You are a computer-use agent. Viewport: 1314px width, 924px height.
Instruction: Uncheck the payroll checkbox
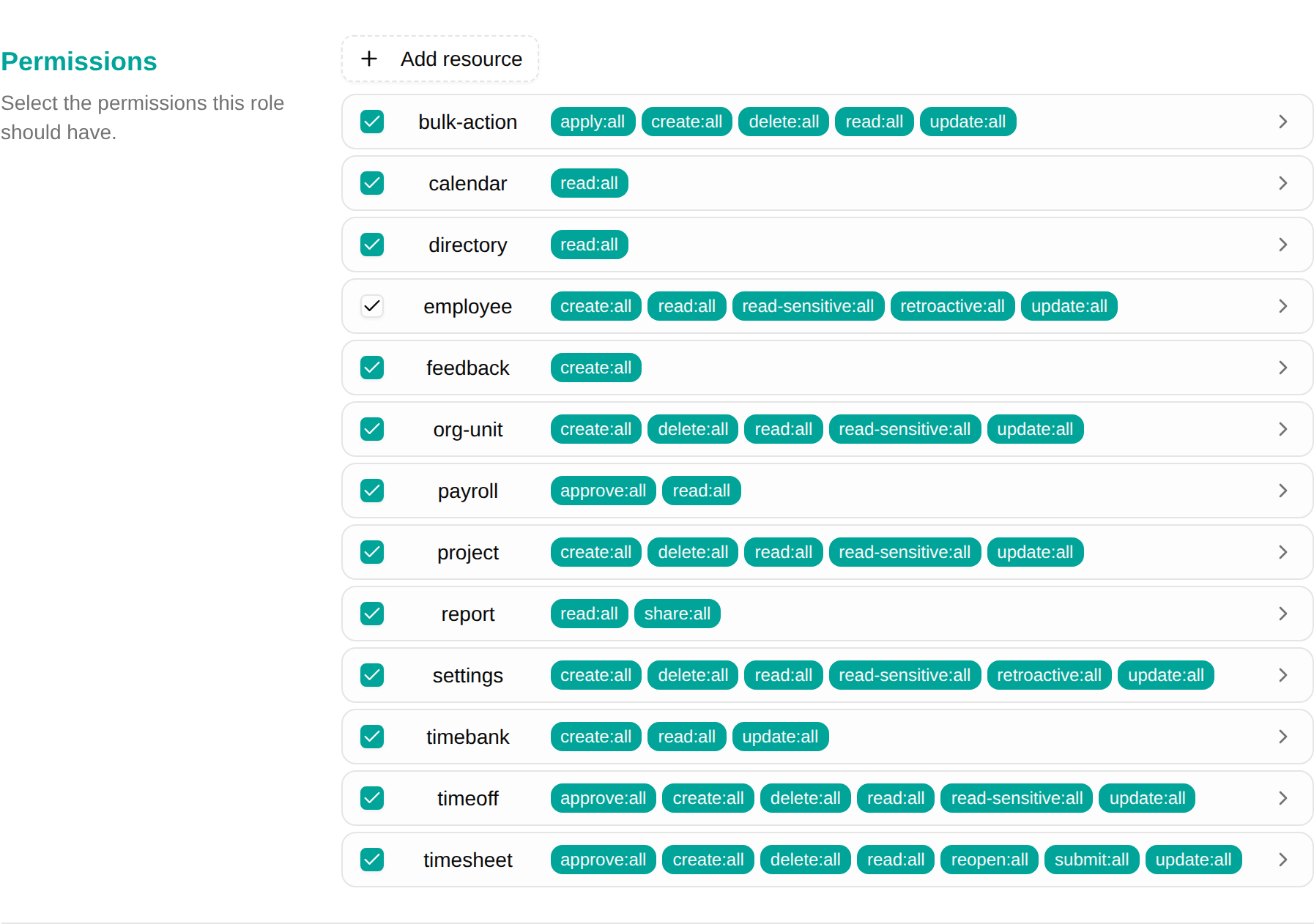coord(372,491)
